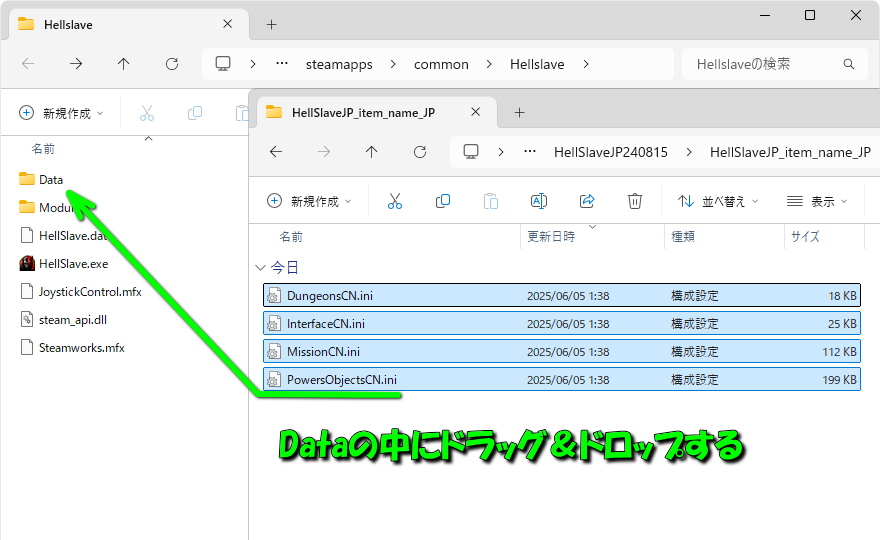Expand chevron between steamapps and common
This screenshot has width=880, height=540.
(x=393, y=65)
